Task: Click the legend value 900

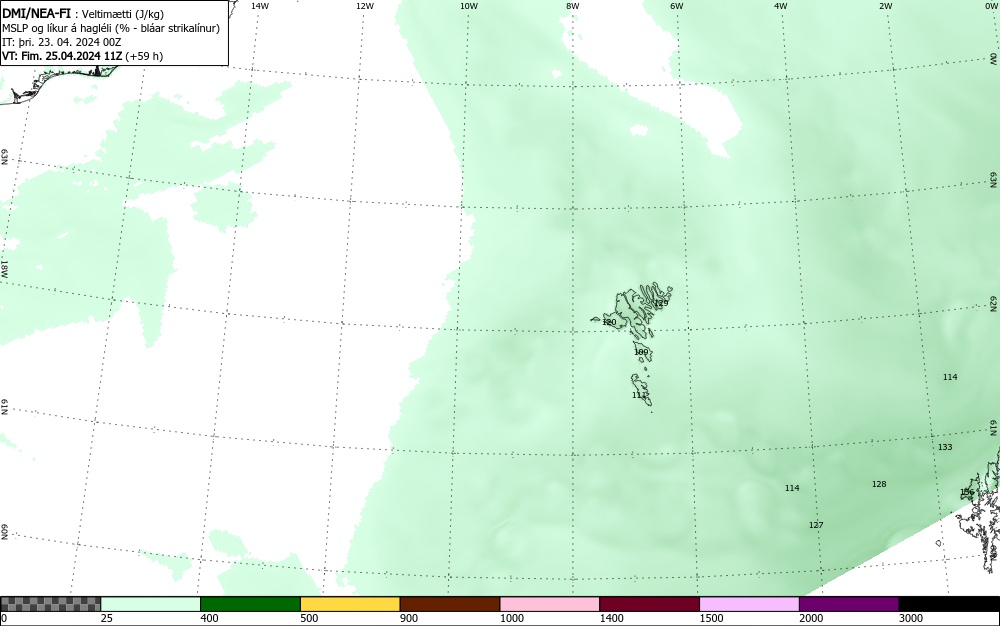Action: pos(409,618)
